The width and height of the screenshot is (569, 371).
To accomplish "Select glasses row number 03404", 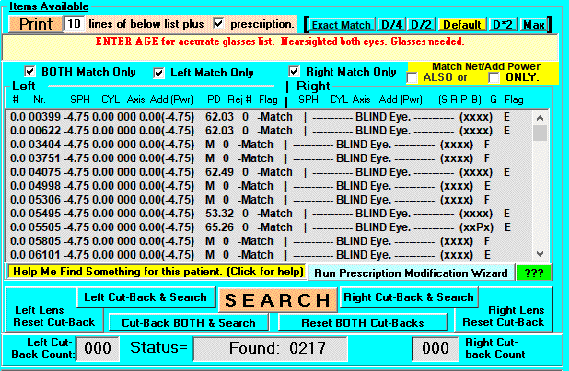I will pyautogui.click(x=269, y=144).
